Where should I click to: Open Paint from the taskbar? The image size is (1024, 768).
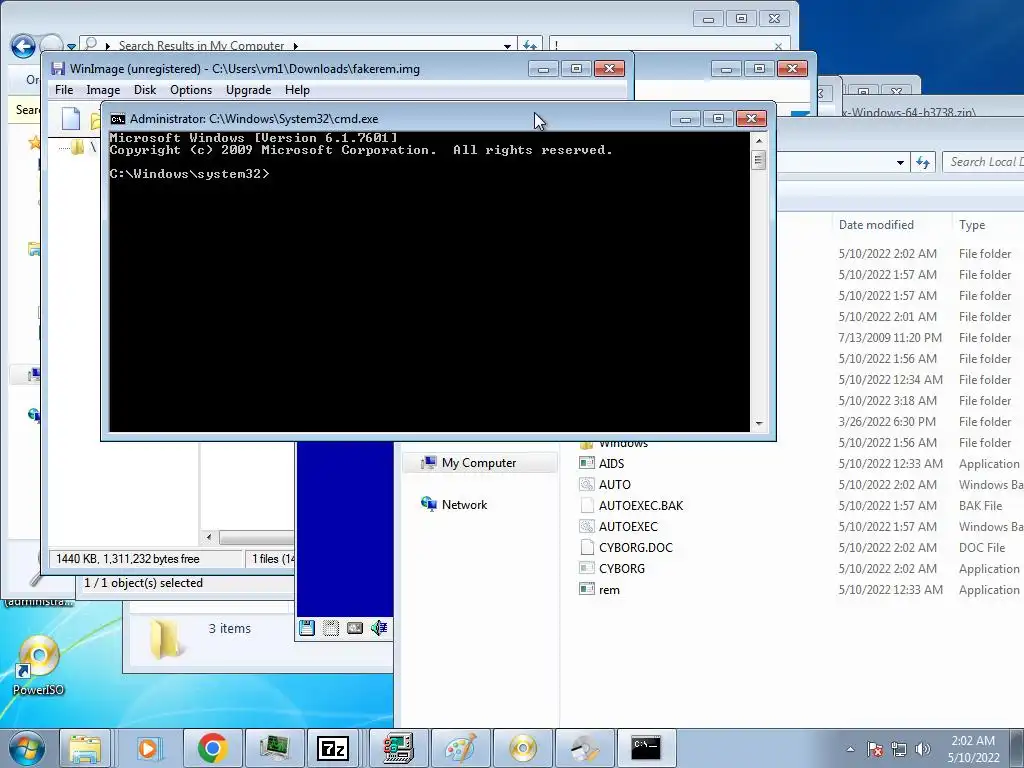[460, 748]
